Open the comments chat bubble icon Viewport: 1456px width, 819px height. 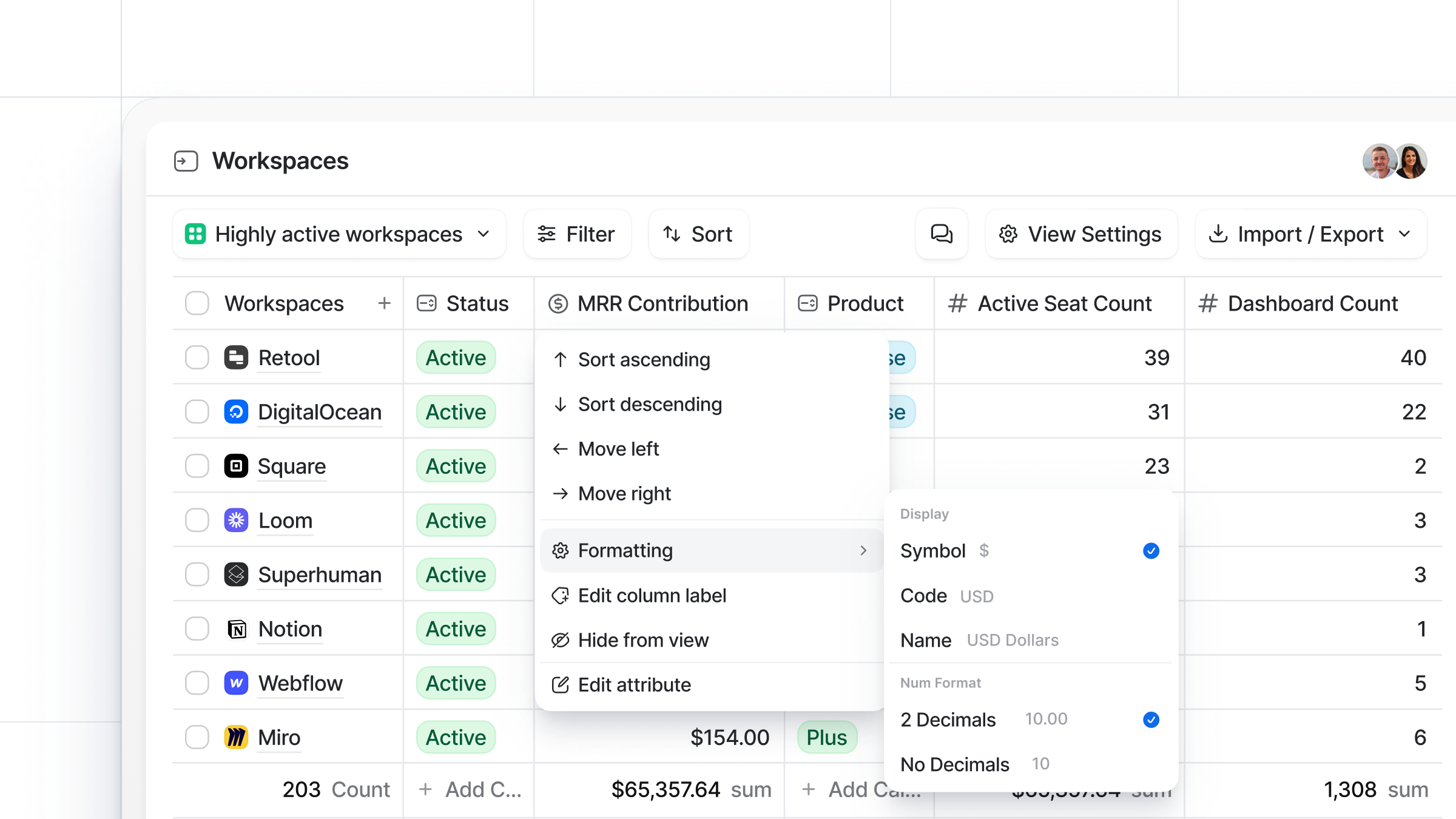(942, 234)
